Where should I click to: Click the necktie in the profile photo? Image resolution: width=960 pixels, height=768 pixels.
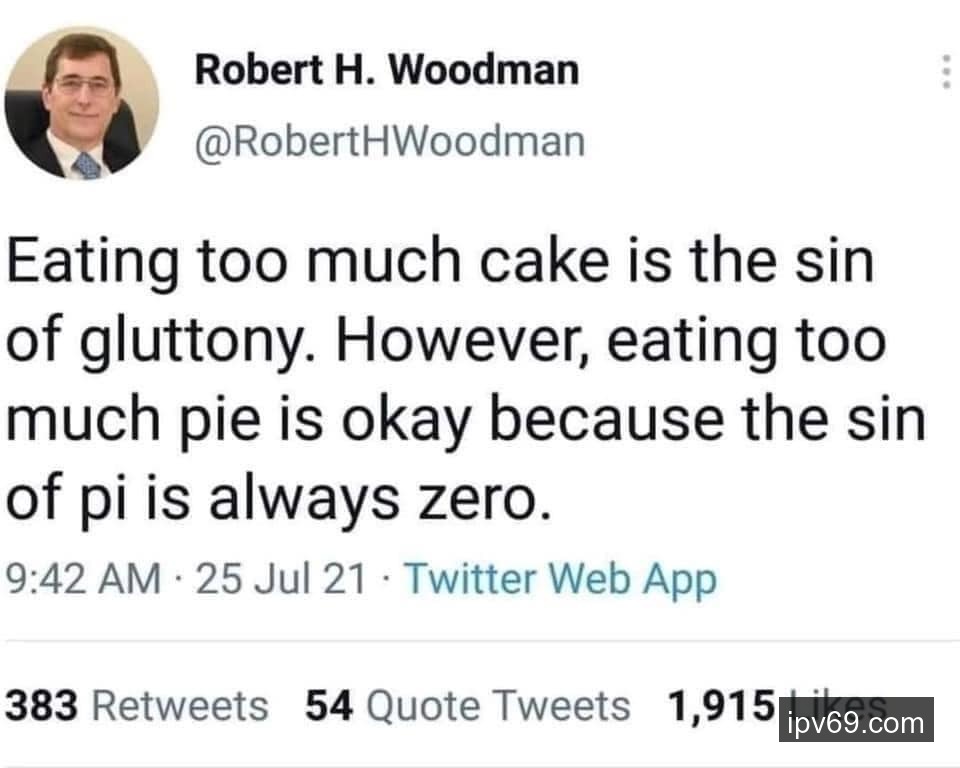pyautogui.click(x=88, y=163)
